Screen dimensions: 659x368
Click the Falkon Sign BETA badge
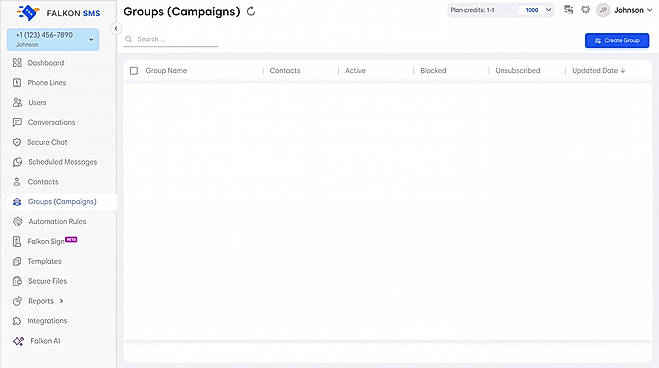[x=71, y=239]
